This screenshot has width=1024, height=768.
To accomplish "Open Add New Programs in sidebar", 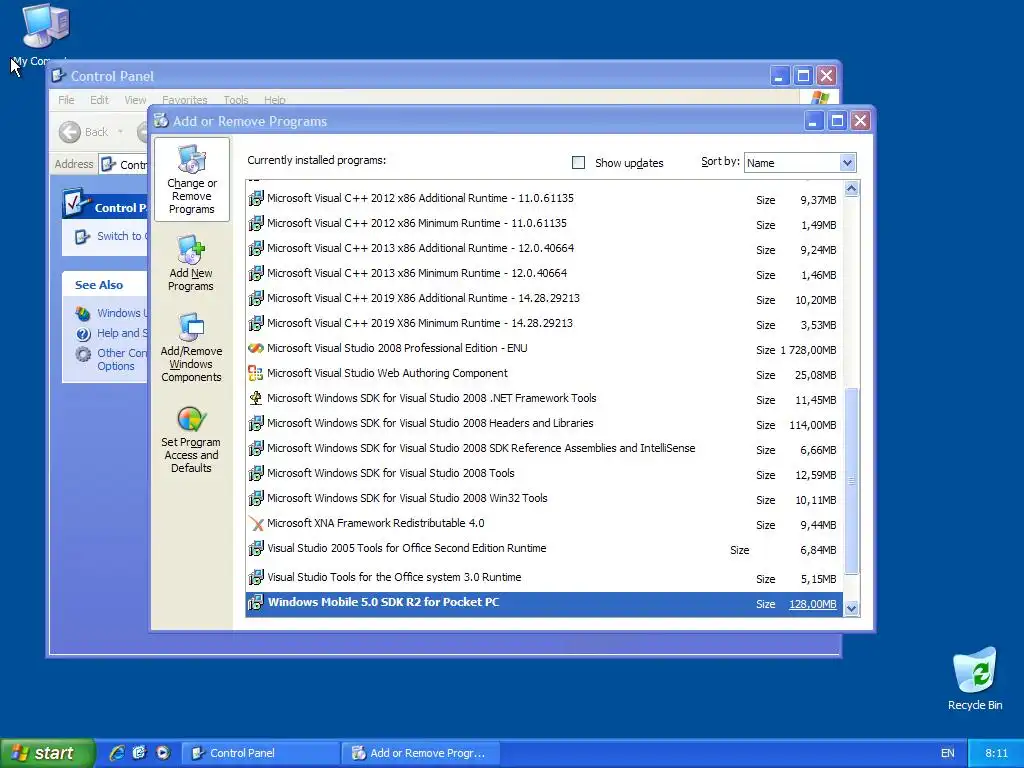I will [x=191, y=263].
